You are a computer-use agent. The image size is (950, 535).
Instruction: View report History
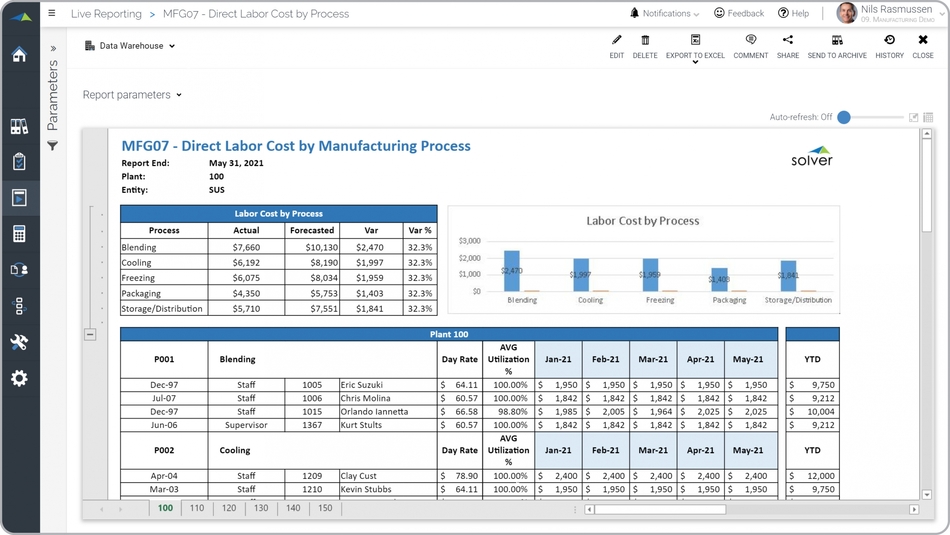coord(889,41)
